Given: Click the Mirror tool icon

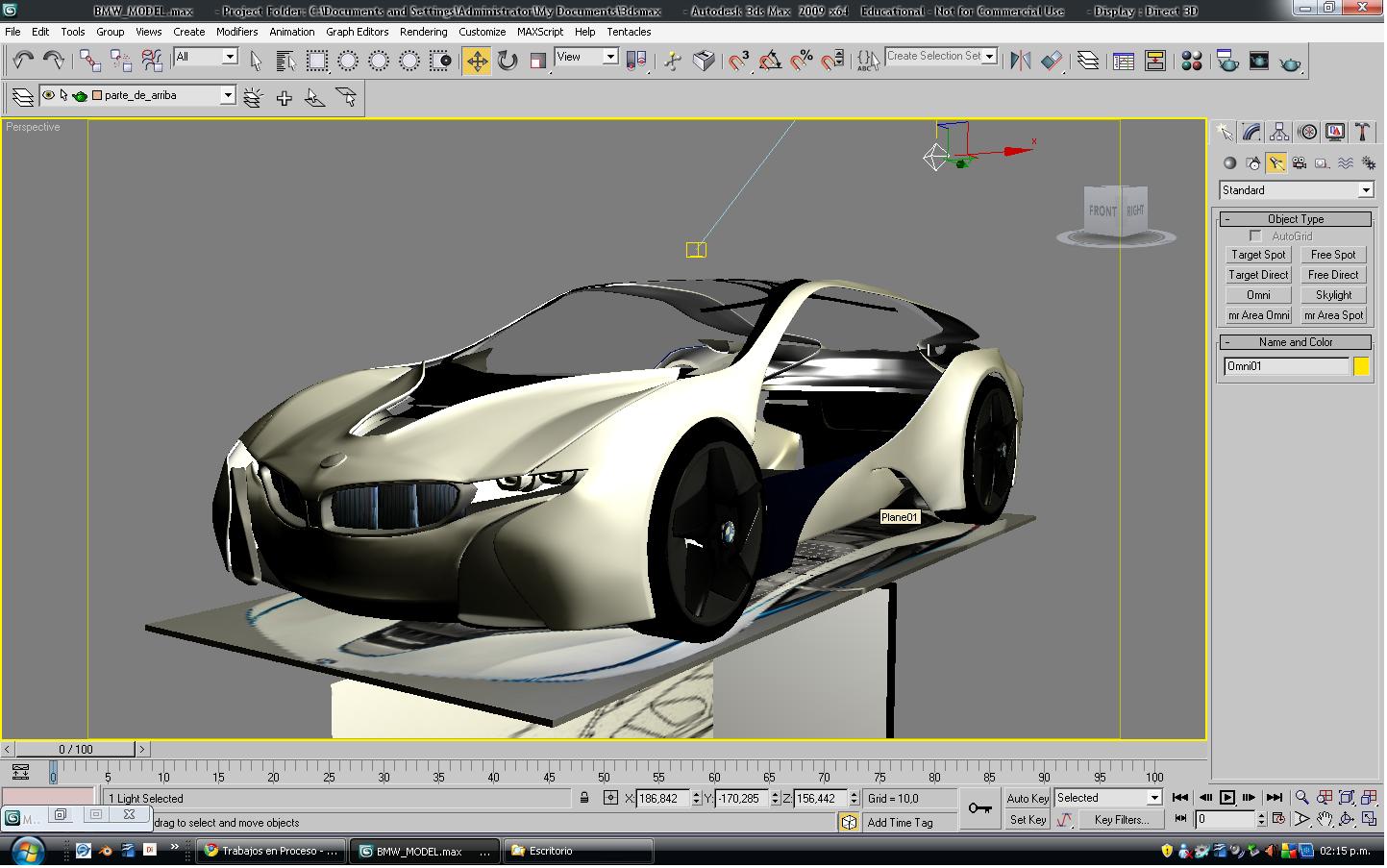Looking at the screenshot, I should click(1021, 62).
